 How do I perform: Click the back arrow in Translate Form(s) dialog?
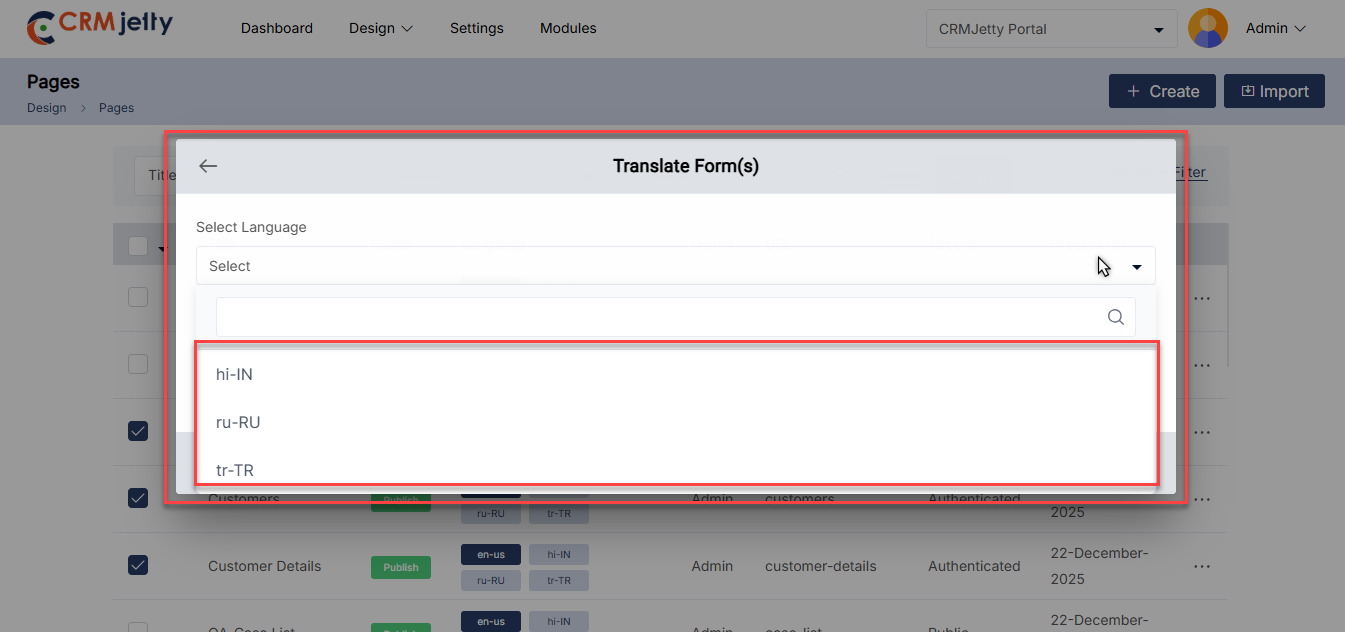click(208, 166)
